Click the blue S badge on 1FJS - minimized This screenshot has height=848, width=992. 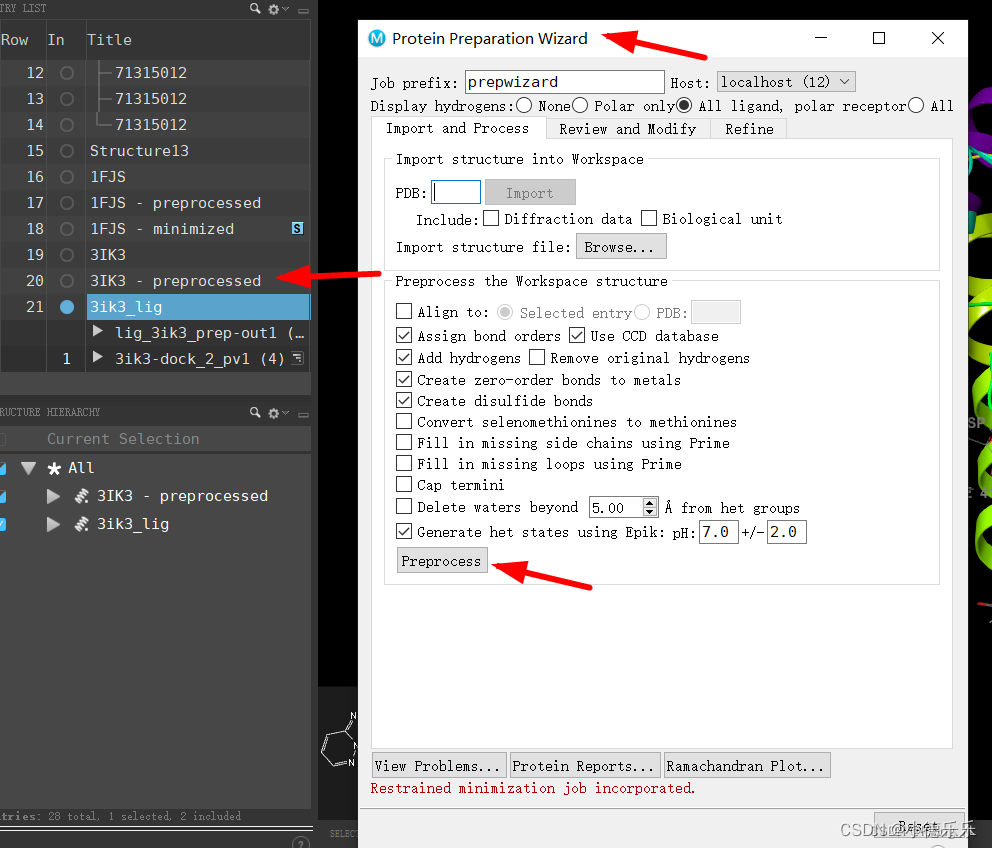[x=297, y=228]
